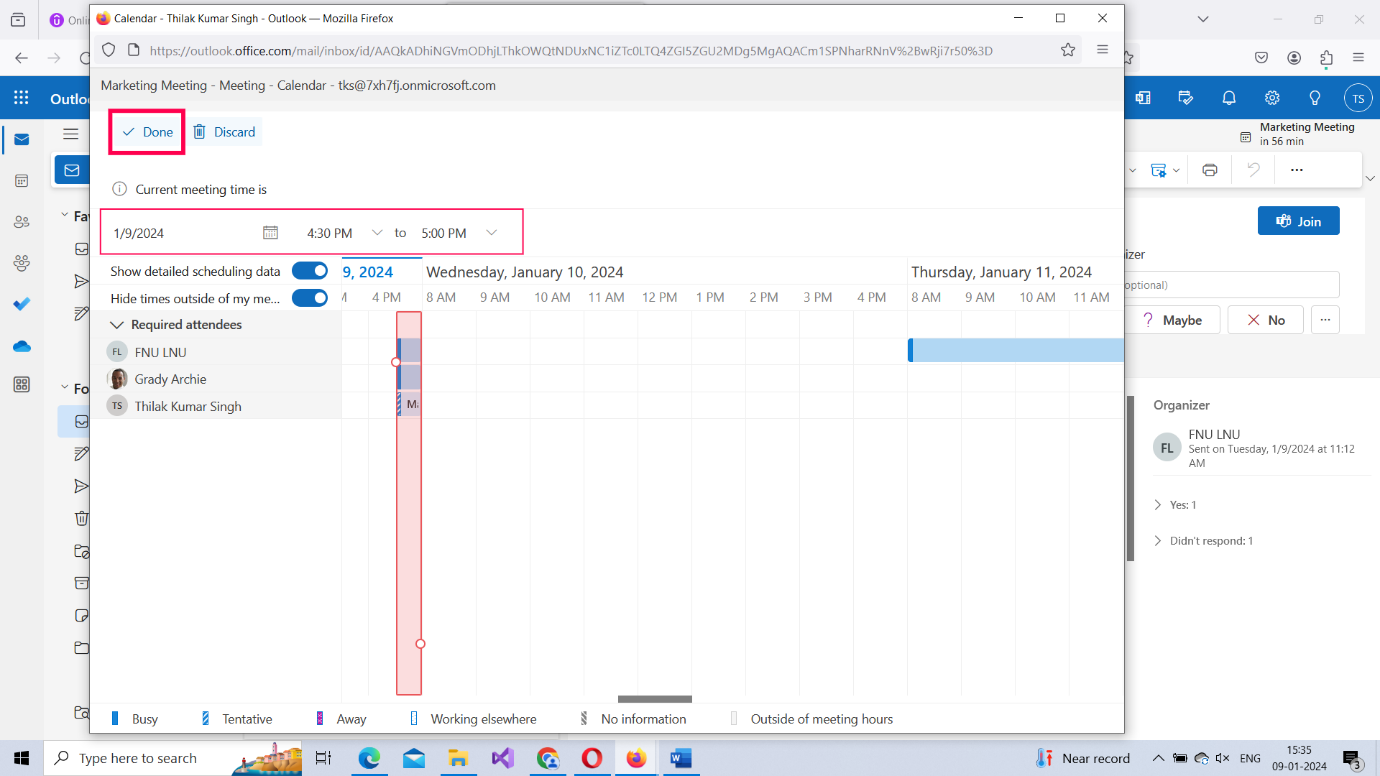Image resolution: width=1380 pixels, height=776 pixels.
Task: Respond Maybe to the meeting invite
Action: tap(1172, 320)
